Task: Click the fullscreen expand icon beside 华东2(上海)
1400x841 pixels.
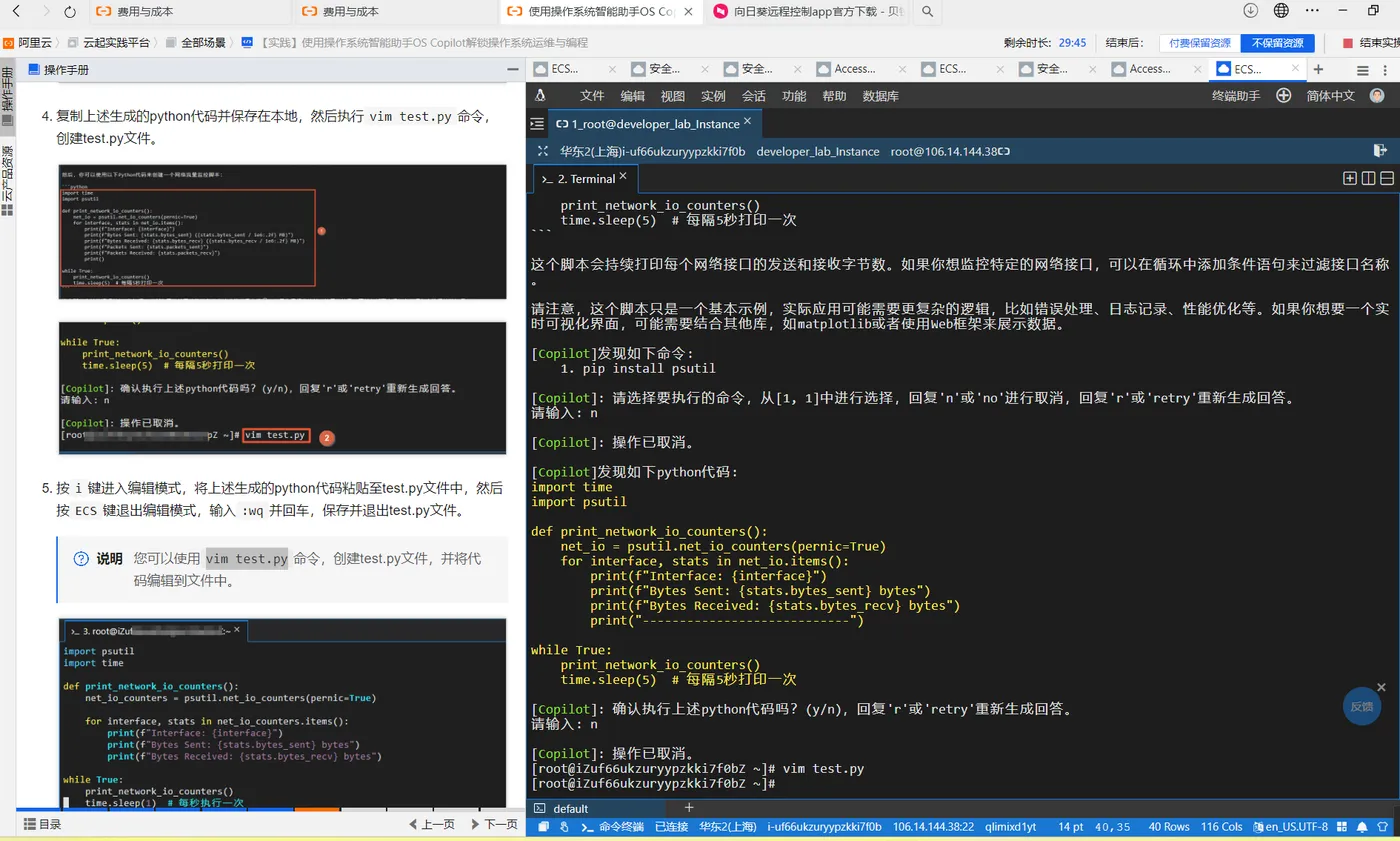Action: [x=543, y=151]
